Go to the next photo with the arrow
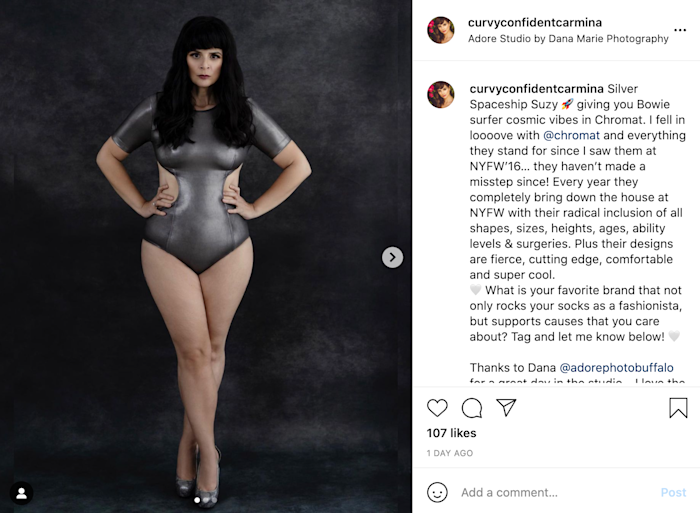 [392, 257]
